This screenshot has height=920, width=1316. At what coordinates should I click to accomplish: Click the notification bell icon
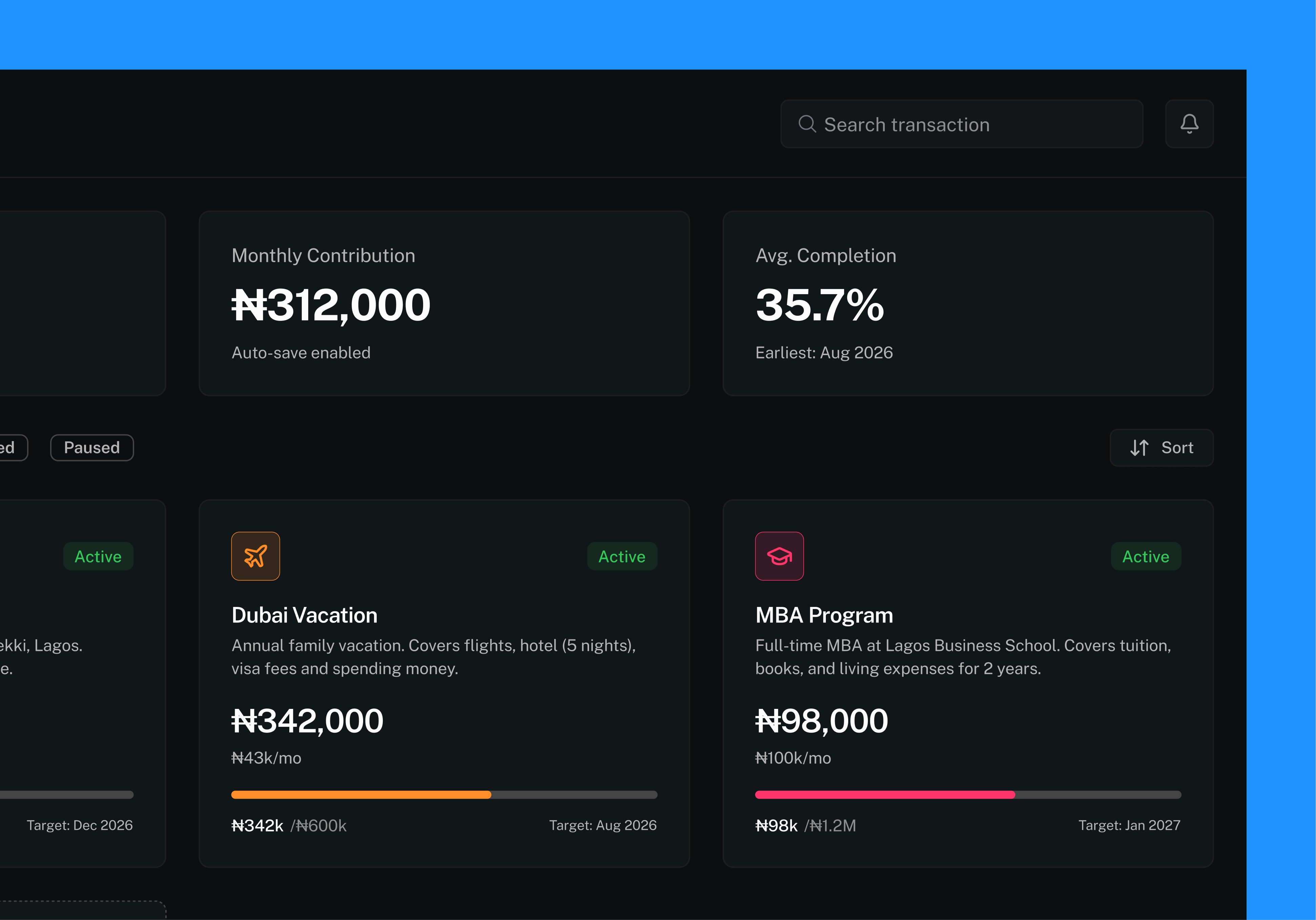pos(1189,124)
